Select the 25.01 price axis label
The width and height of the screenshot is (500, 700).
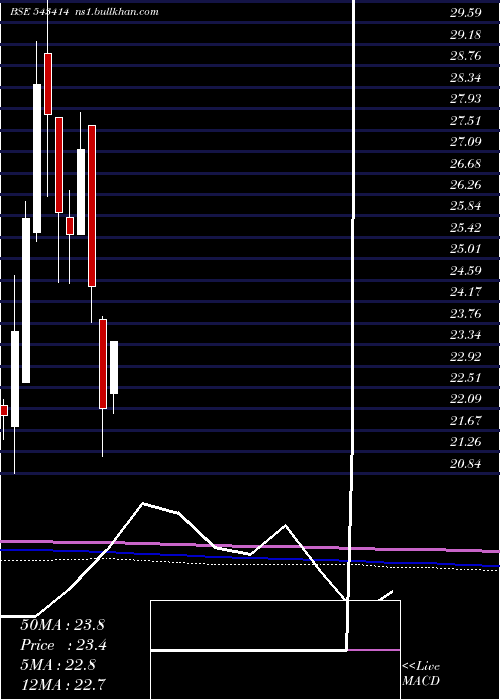pos(466,249)
